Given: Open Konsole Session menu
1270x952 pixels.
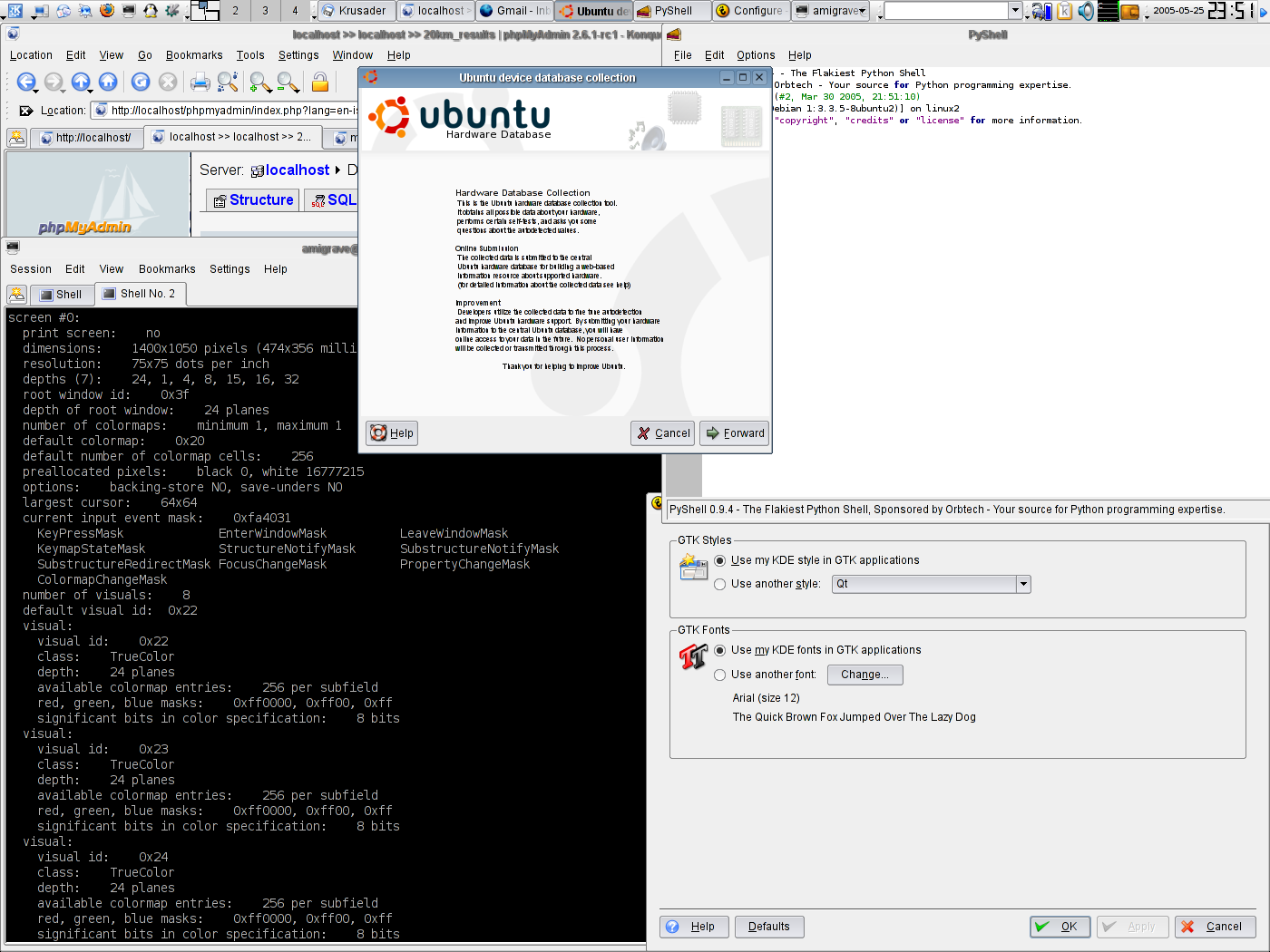Looking at the screenshot, I should [31, 269].
